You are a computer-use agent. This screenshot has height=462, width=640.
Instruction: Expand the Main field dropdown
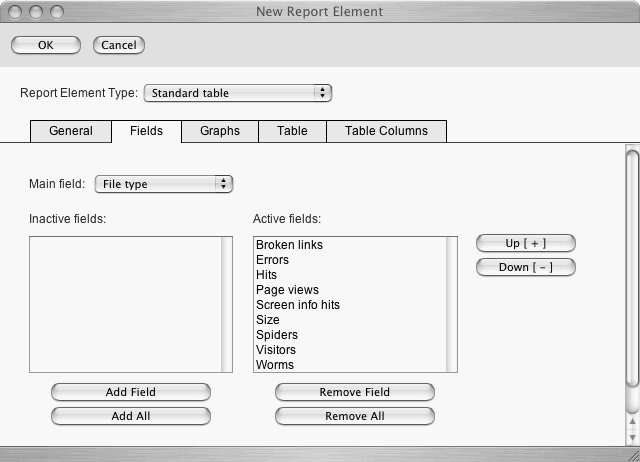tap(164, 184)
